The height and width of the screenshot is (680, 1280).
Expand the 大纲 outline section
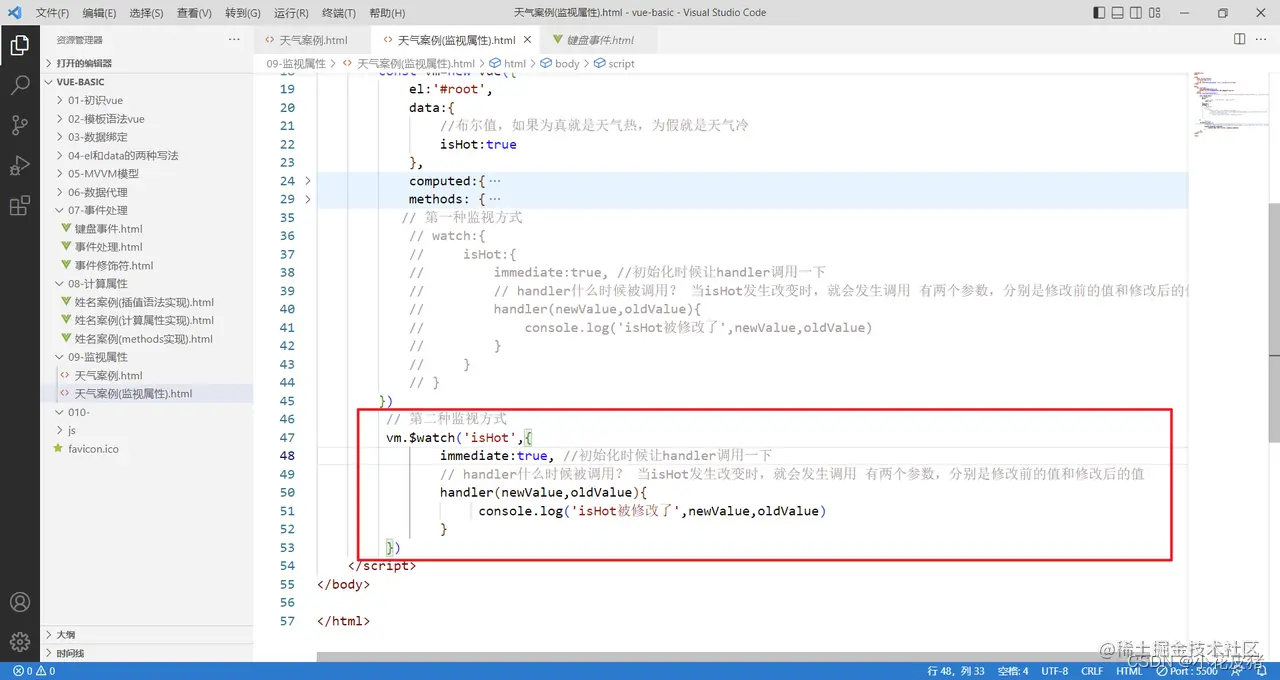coord(146,634)
